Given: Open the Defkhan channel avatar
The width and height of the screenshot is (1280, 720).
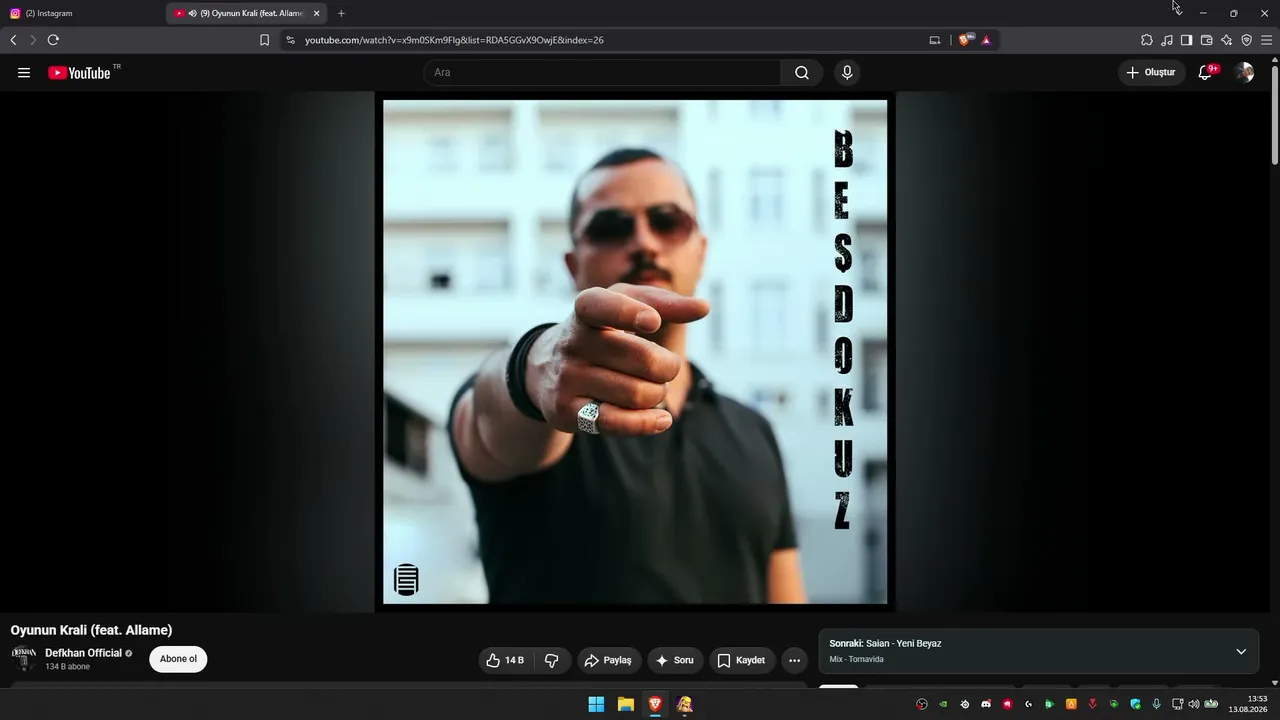Looking at the screenshot, I should click(23, 659).
